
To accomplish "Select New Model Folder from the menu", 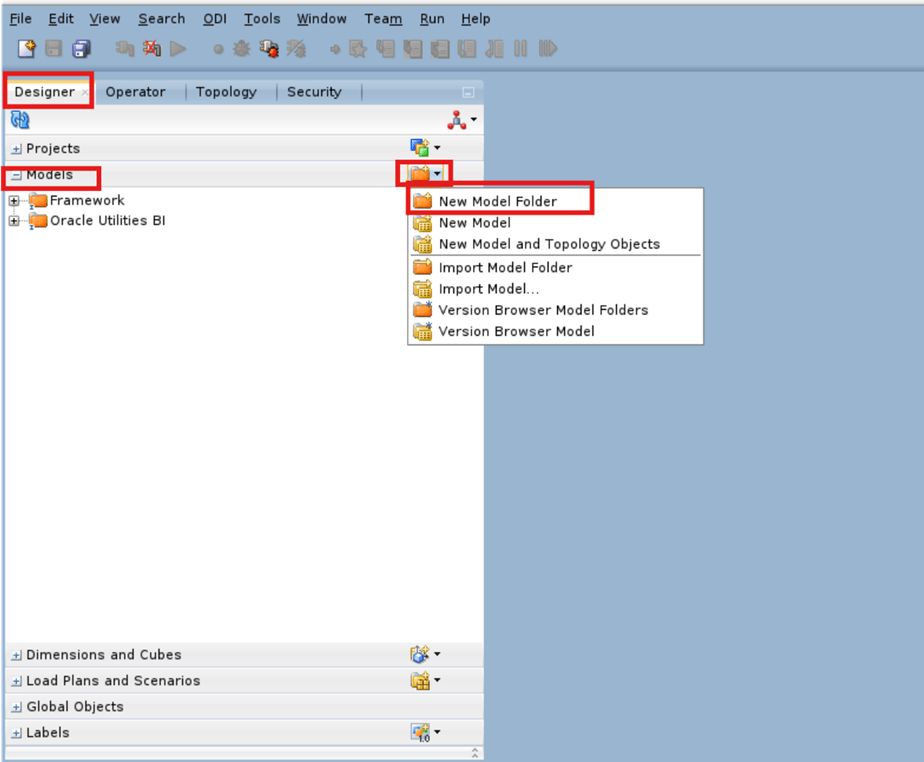I will point(495,198).
